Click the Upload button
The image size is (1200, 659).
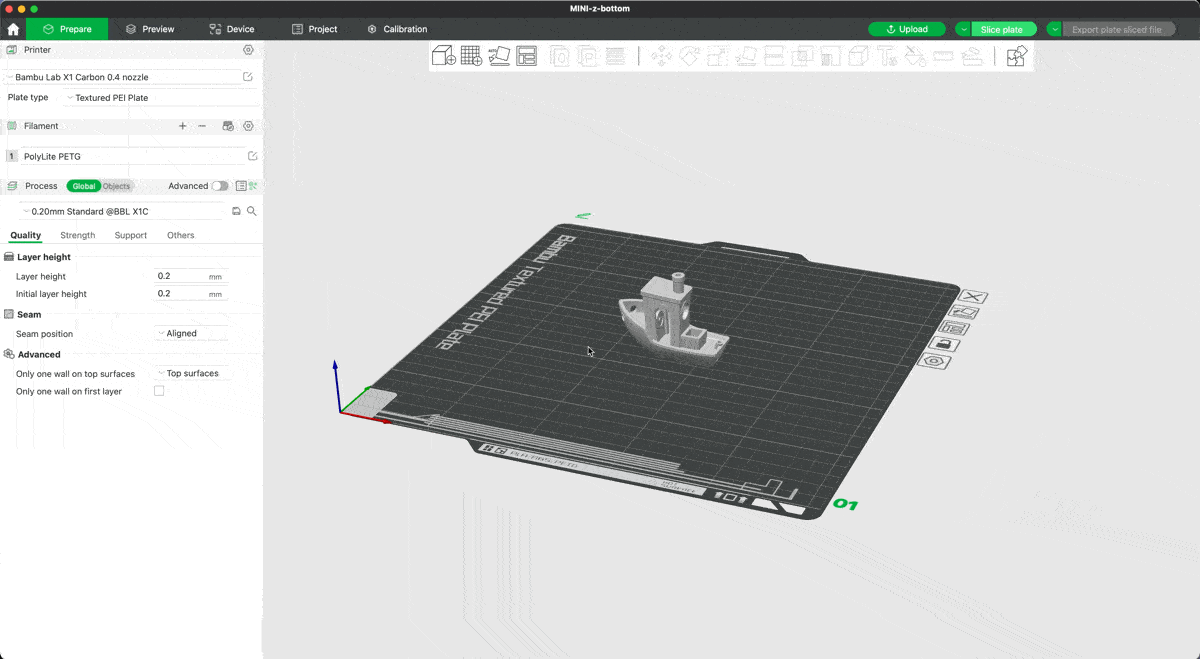click(907, 29)
